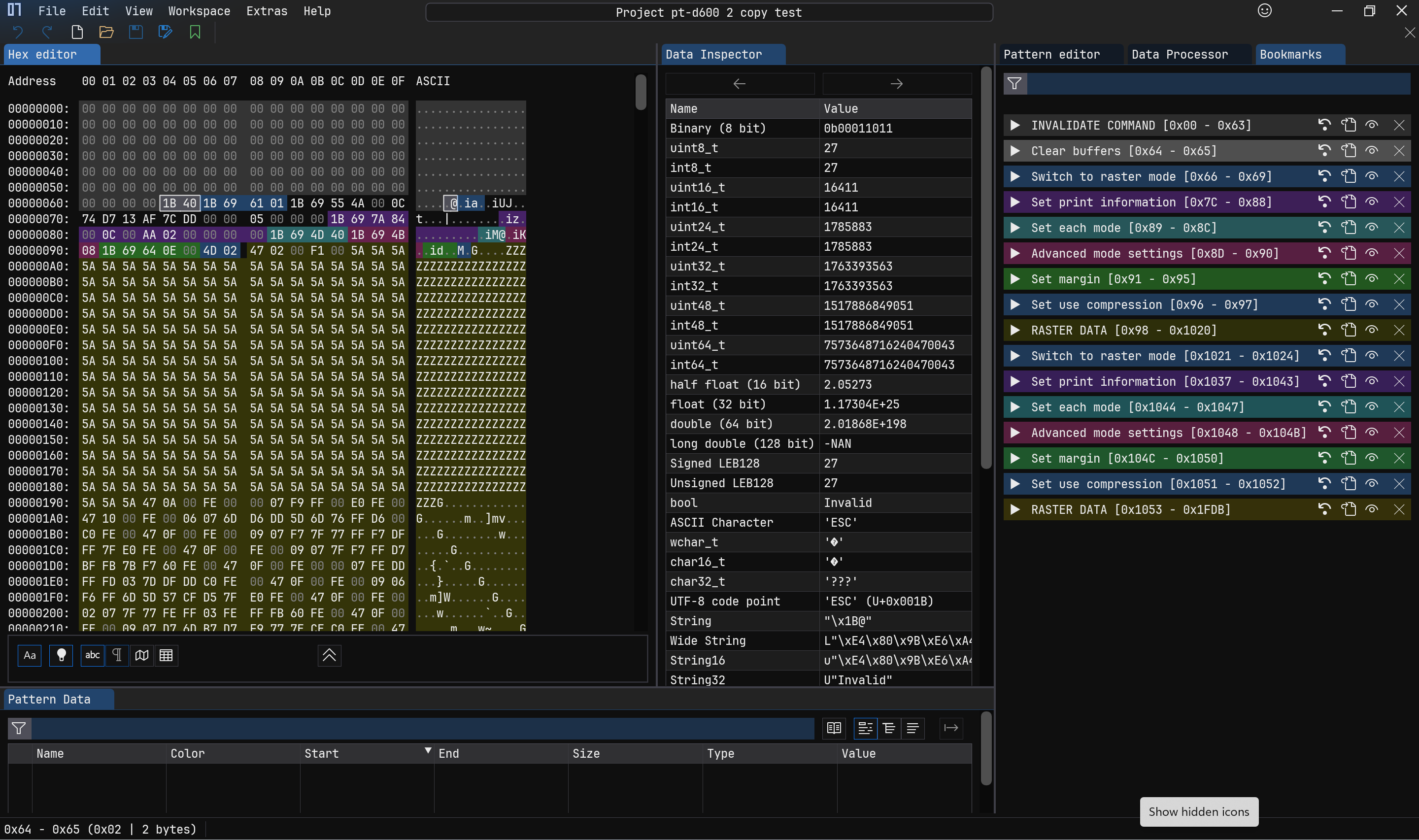Screen dimensions: 1419x840
Task: Click the project title bar search field
Action: tap(709, 12)
